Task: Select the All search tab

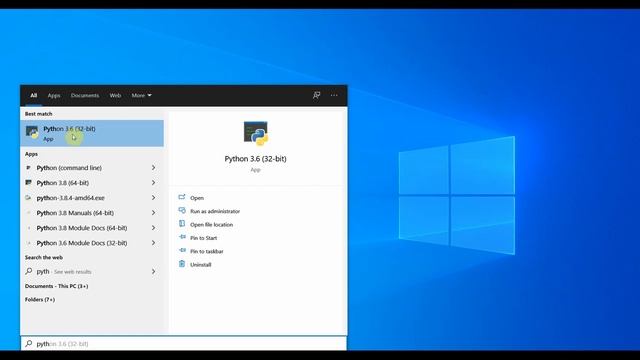Action: pyautogui.click(x=34, y=95)
